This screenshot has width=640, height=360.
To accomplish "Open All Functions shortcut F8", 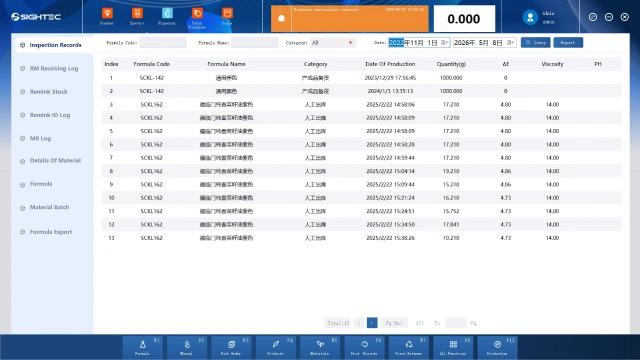I will click(x=453, y=347).
